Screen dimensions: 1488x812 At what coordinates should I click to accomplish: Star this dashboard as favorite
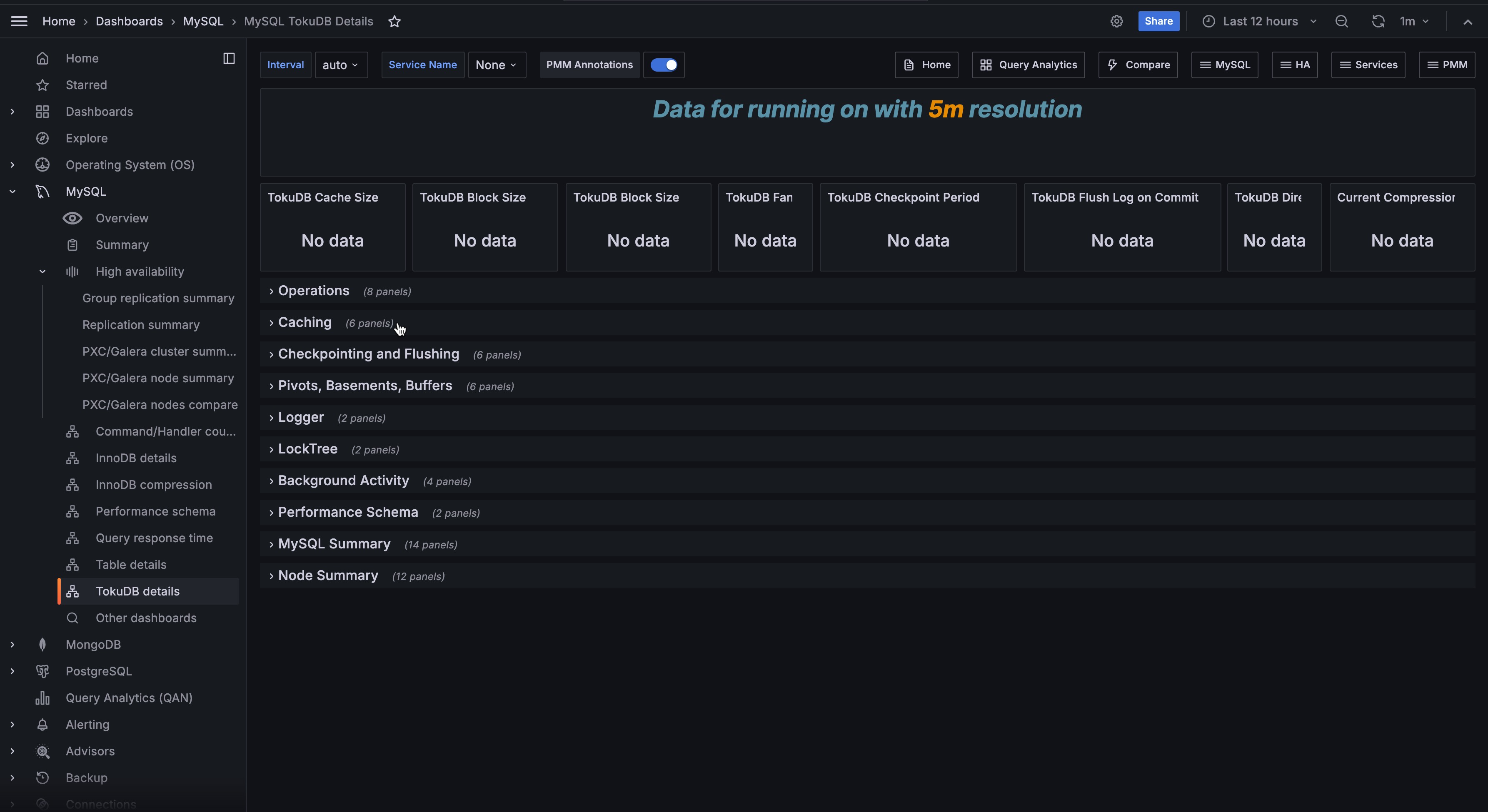pyautogui.click(x=394, y=21)
